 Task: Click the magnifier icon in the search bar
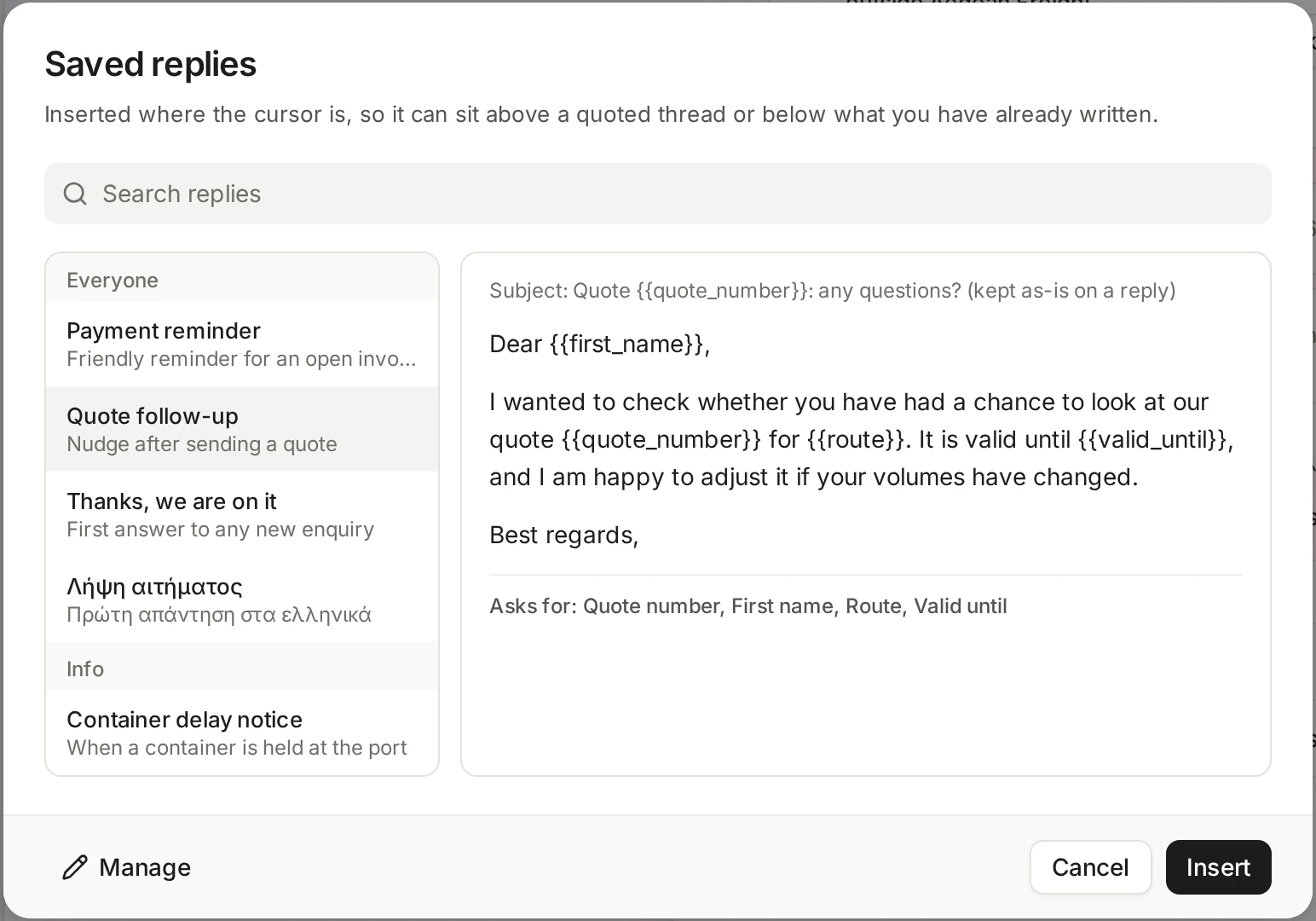75,194
